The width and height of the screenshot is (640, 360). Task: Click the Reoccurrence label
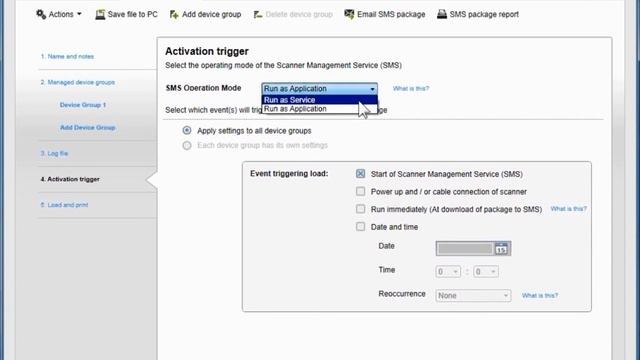click(x=402, y=294)
